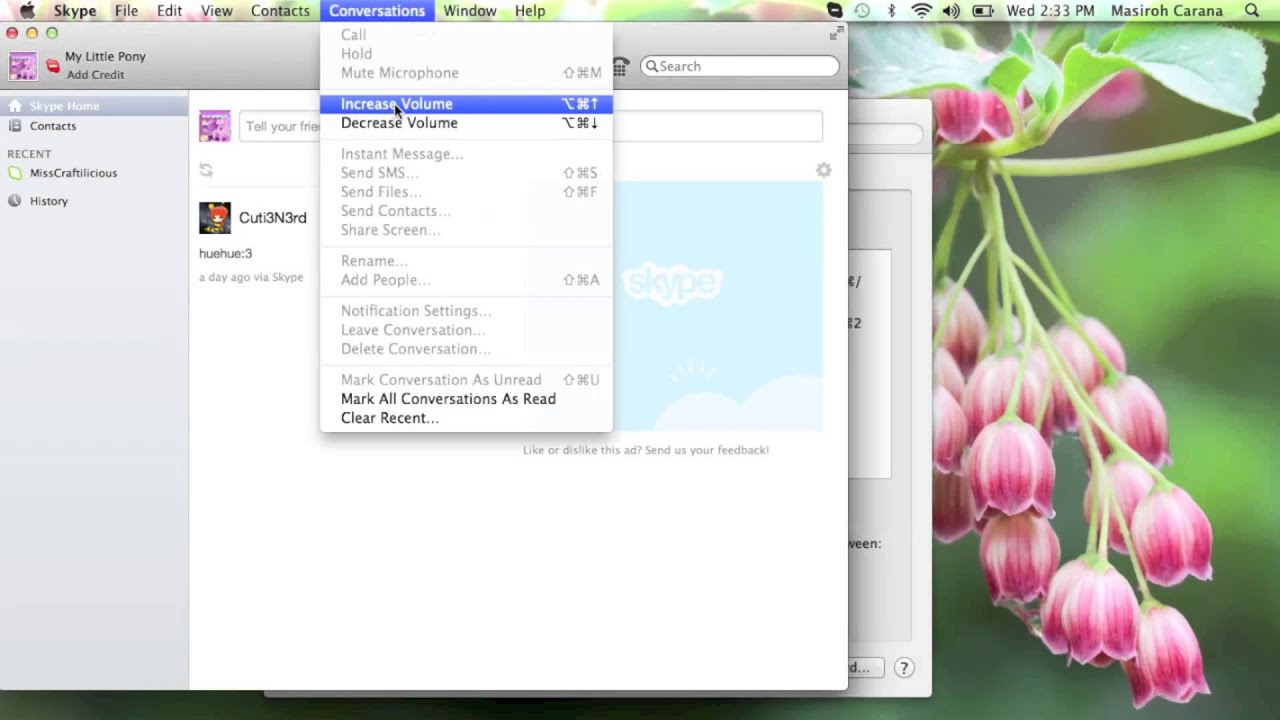Open the Skype menu
The image size is (1280, 720).
75,11
